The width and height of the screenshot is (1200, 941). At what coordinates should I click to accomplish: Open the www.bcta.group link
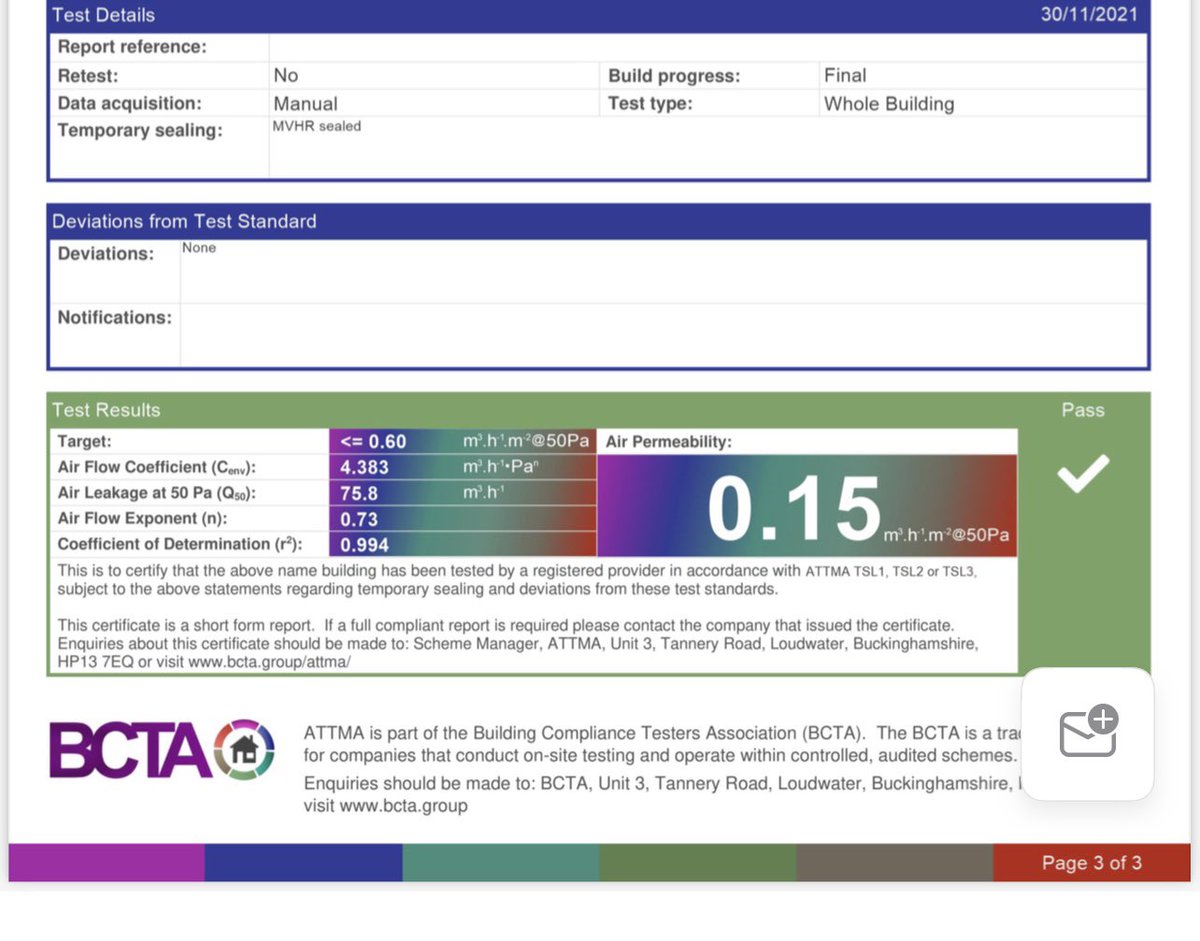click(x=403, y=805)
